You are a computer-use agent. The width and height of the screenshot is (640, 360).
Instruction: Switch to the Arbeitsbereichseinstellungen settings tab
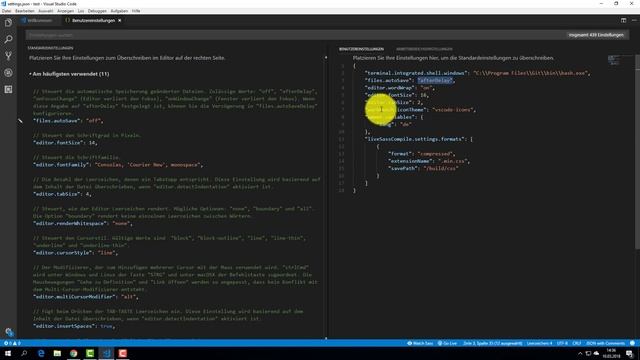(424, 49)
